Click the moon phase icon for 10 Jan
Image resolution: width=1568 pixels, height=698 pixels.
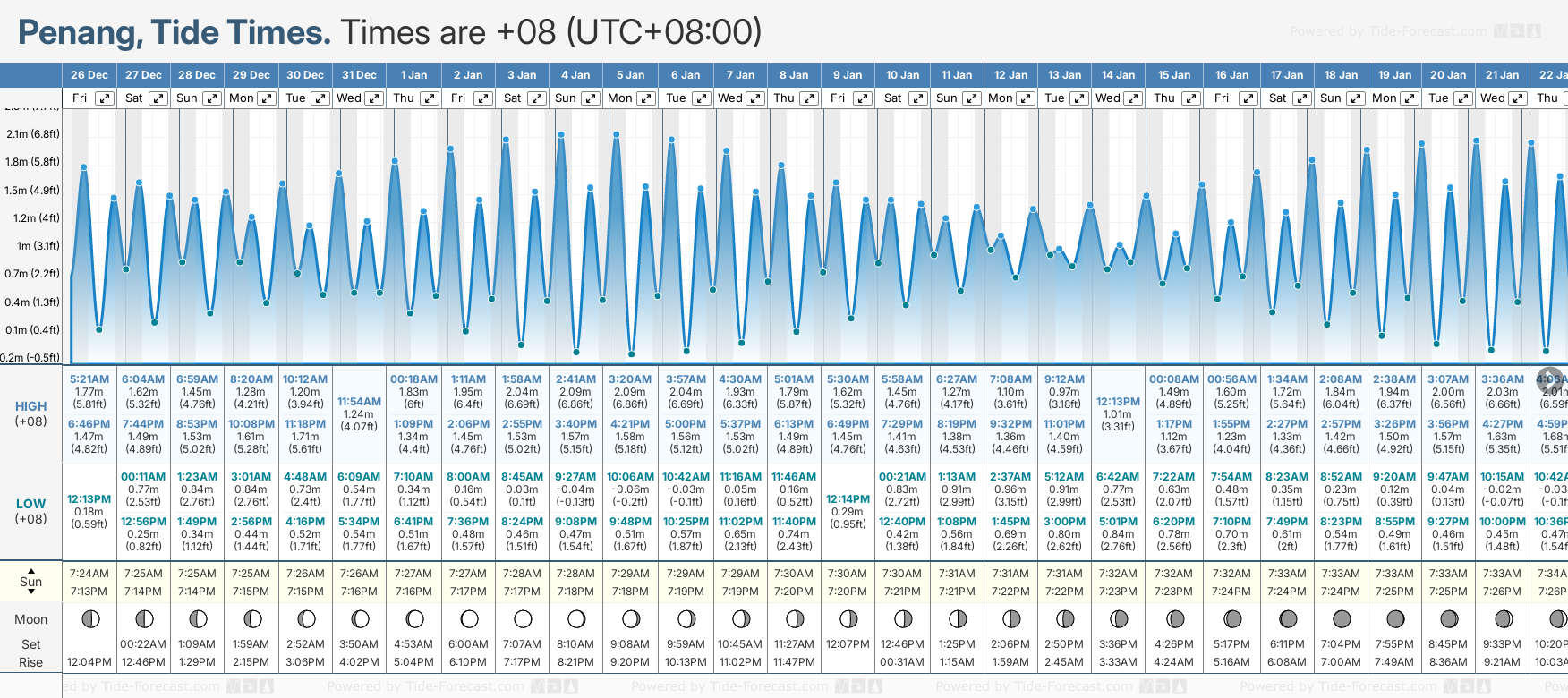tap(903, 618)
